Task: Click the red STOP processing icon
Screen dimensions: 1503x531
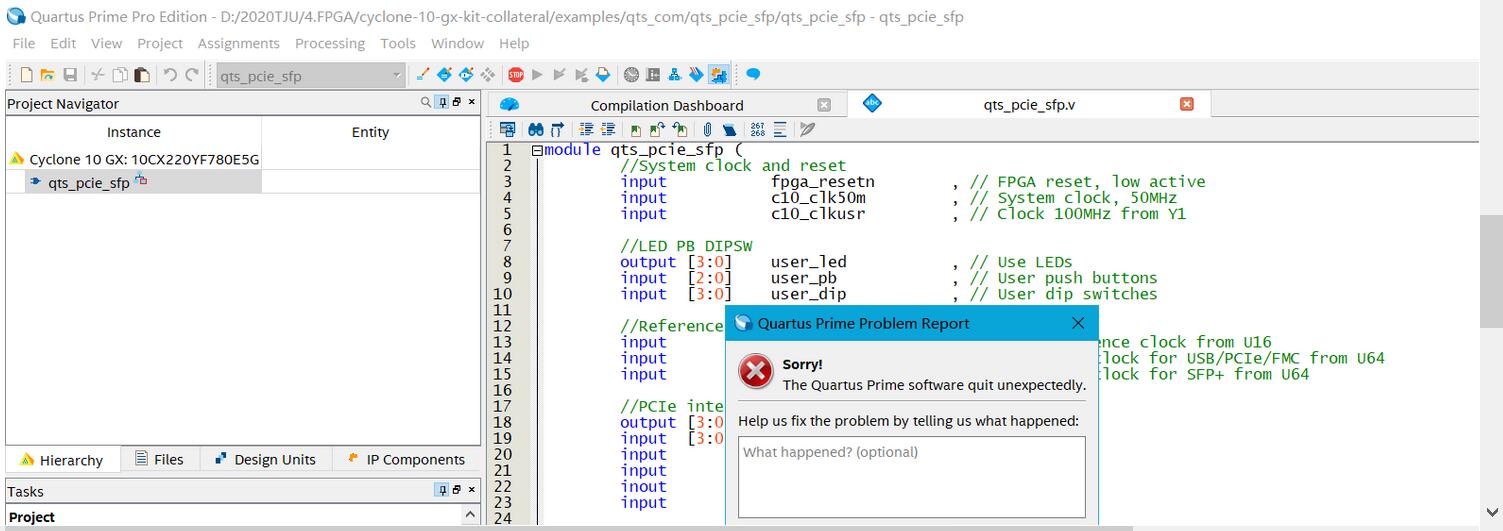Action: [x=515, y=75]
